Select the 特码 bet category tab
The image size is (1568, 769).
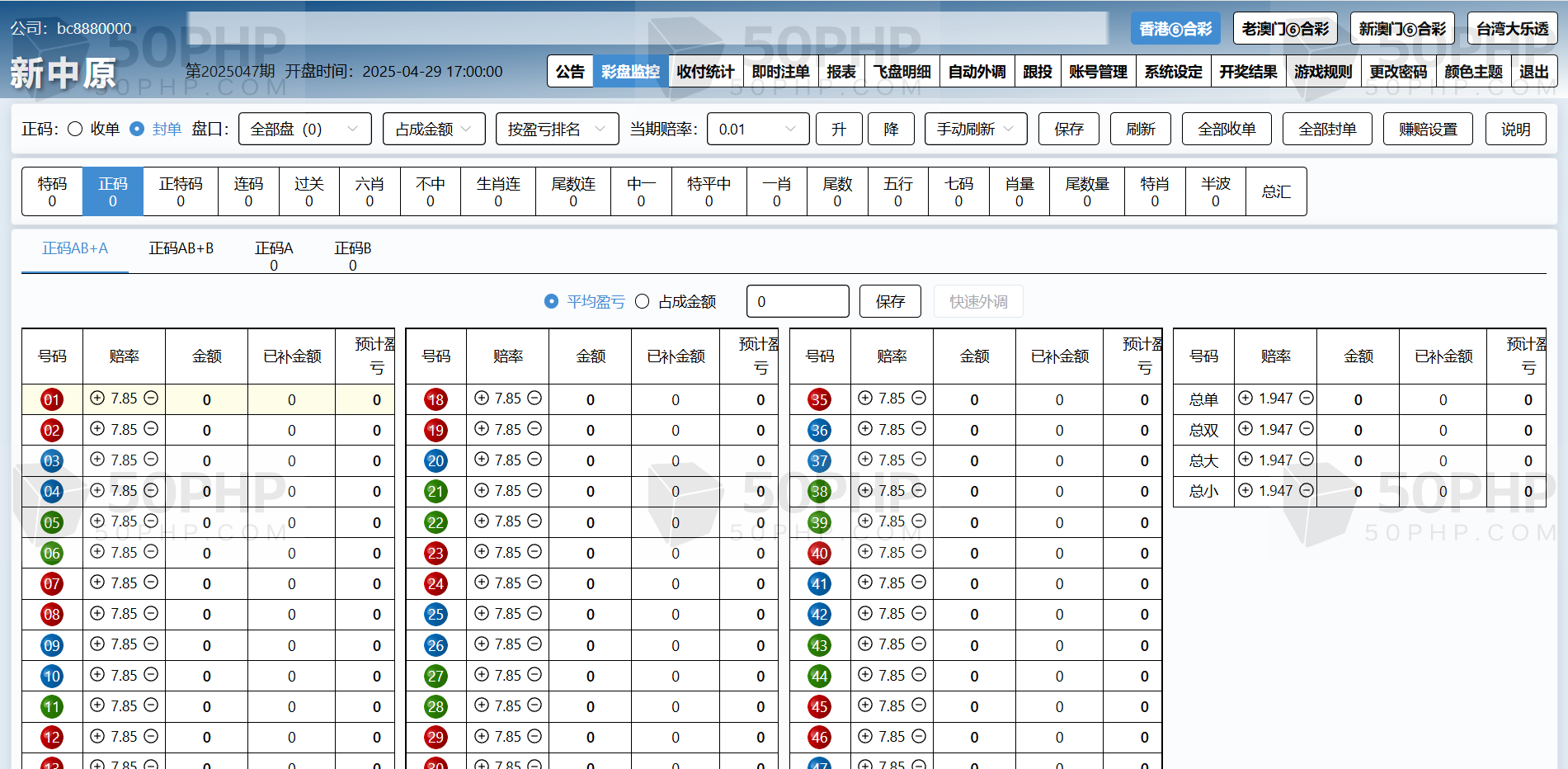click(52, 191)
